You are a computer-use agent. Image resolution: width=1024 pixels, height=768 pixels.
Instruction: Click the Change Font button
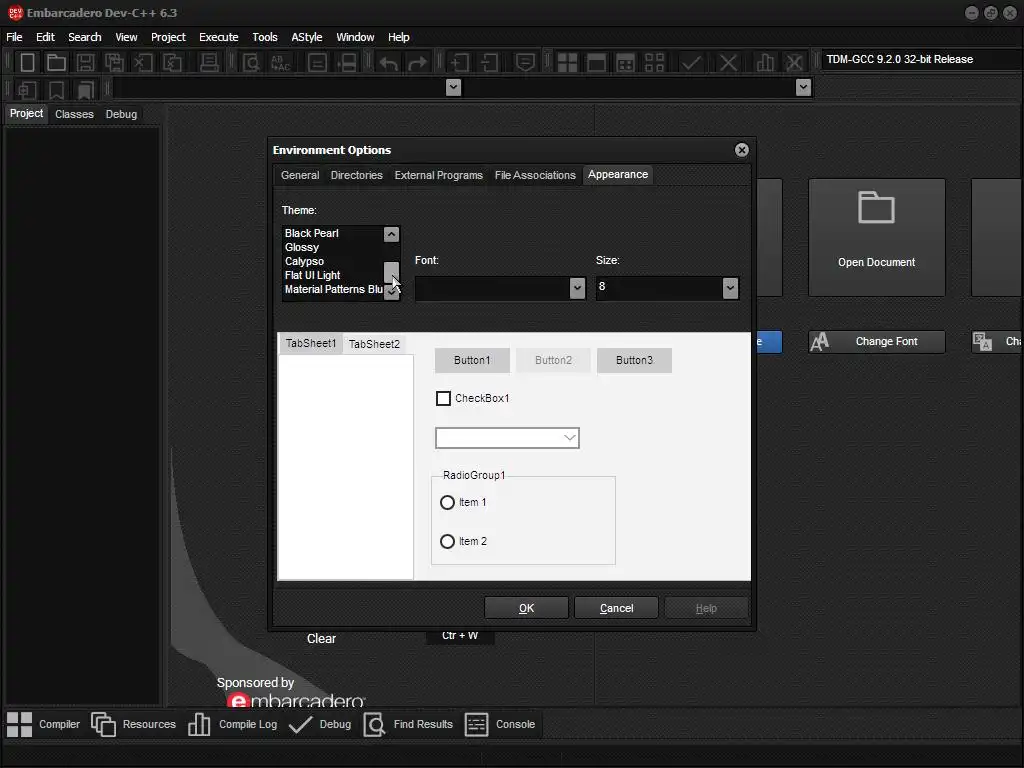(x=876, y=342)
